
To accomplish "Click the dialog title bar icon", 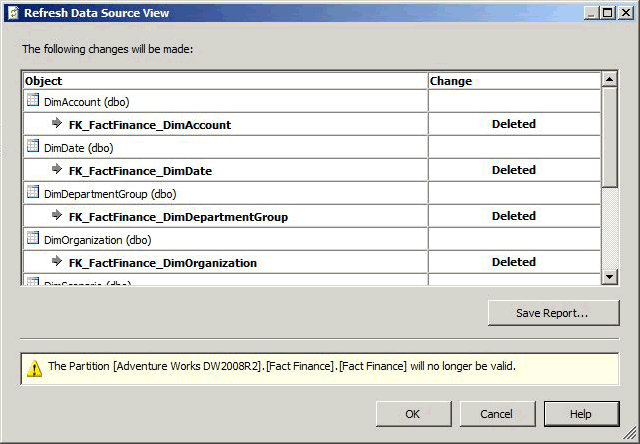I will click(x=14, y=13).
